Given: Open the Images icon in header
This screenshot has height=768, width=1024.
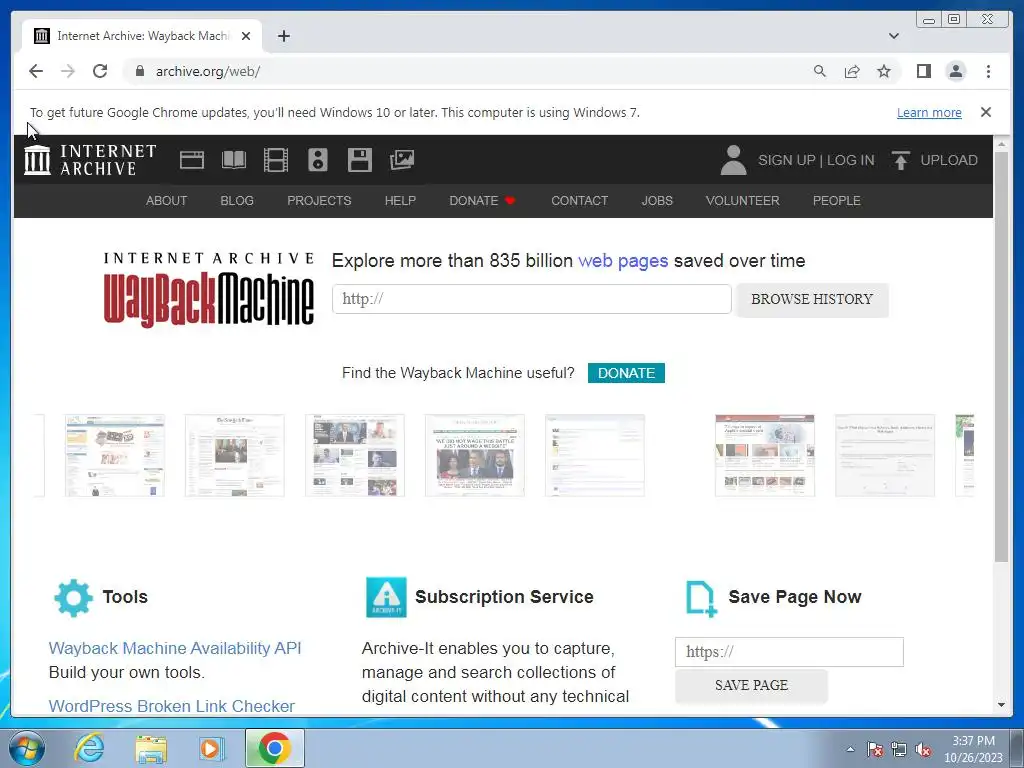Looking at the screenshot, I should (402, 160).
